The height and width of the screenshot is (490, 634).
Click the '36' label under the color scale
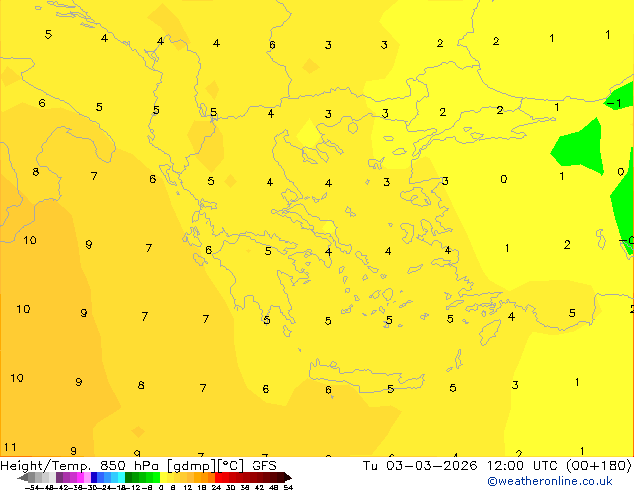point(245,487)
